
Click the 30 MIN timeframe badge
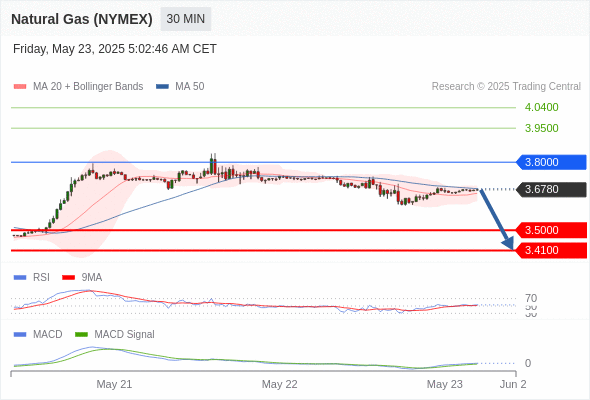[186, 19]
